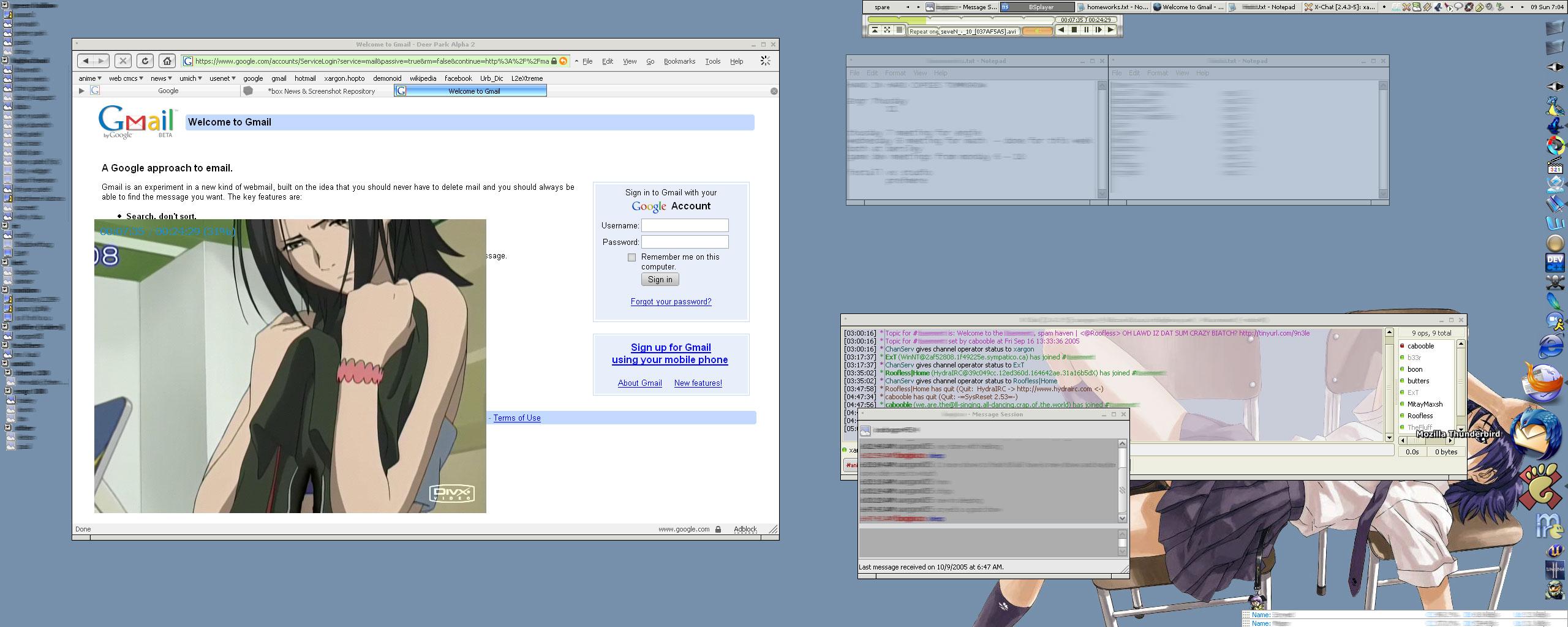Image resolution: width=1568 pixels, height=627 pixels.
Task: Step forward one frame in BSplayer
Action: (1099, 30)
